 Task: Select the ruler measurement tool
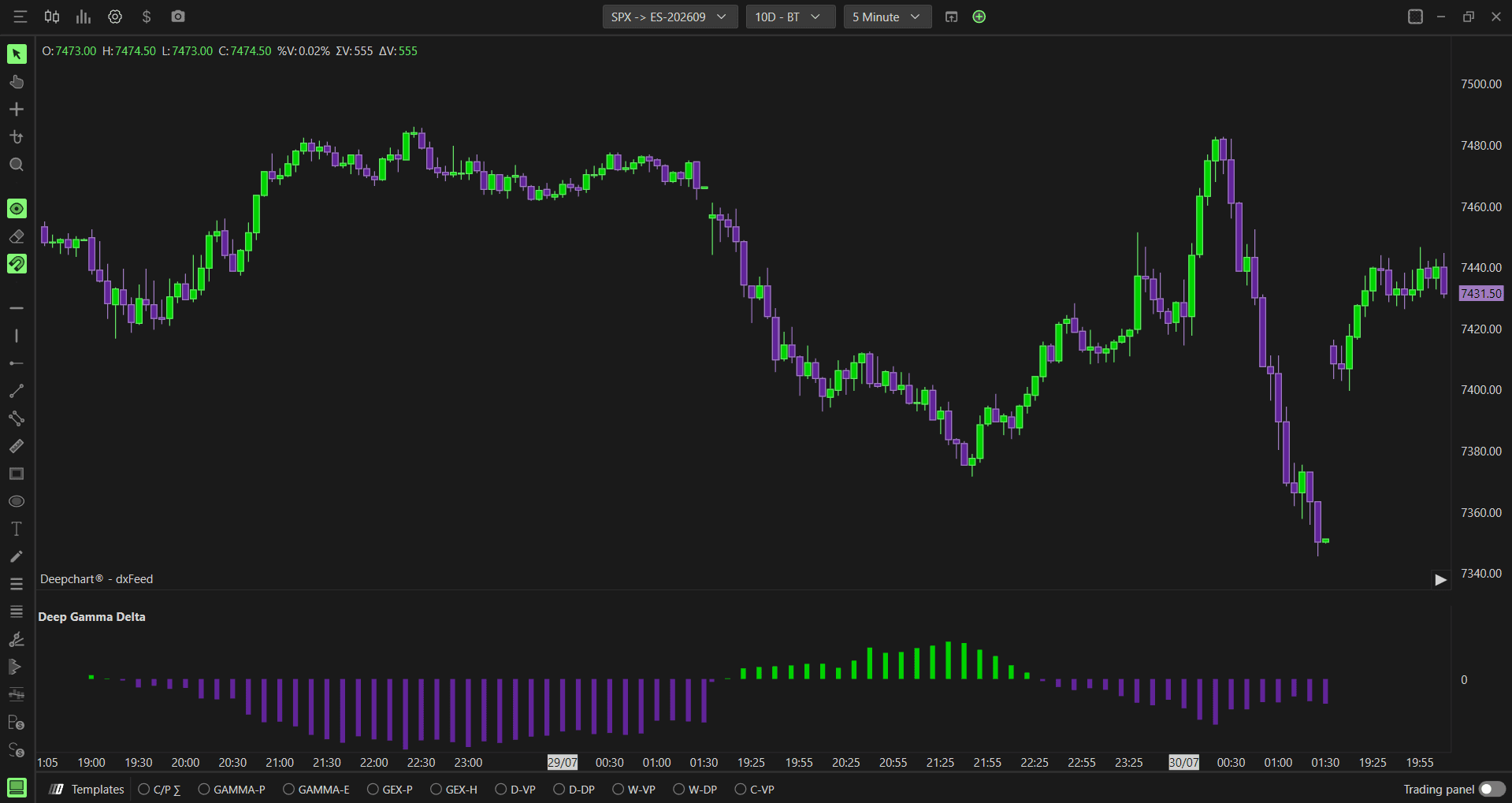pyautogui.click(x=17, y=446)
